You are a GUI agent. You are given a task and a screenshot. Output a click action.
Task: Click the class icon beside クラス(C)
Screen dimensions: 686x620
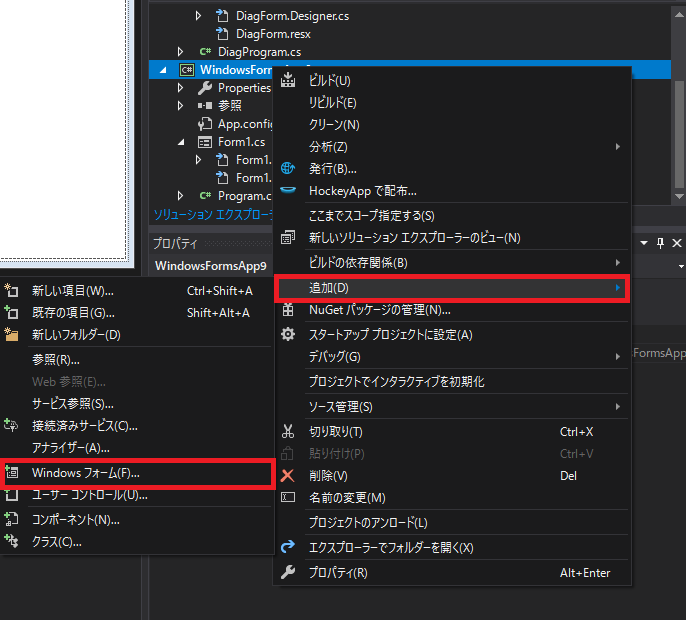[x=11, y=542]
